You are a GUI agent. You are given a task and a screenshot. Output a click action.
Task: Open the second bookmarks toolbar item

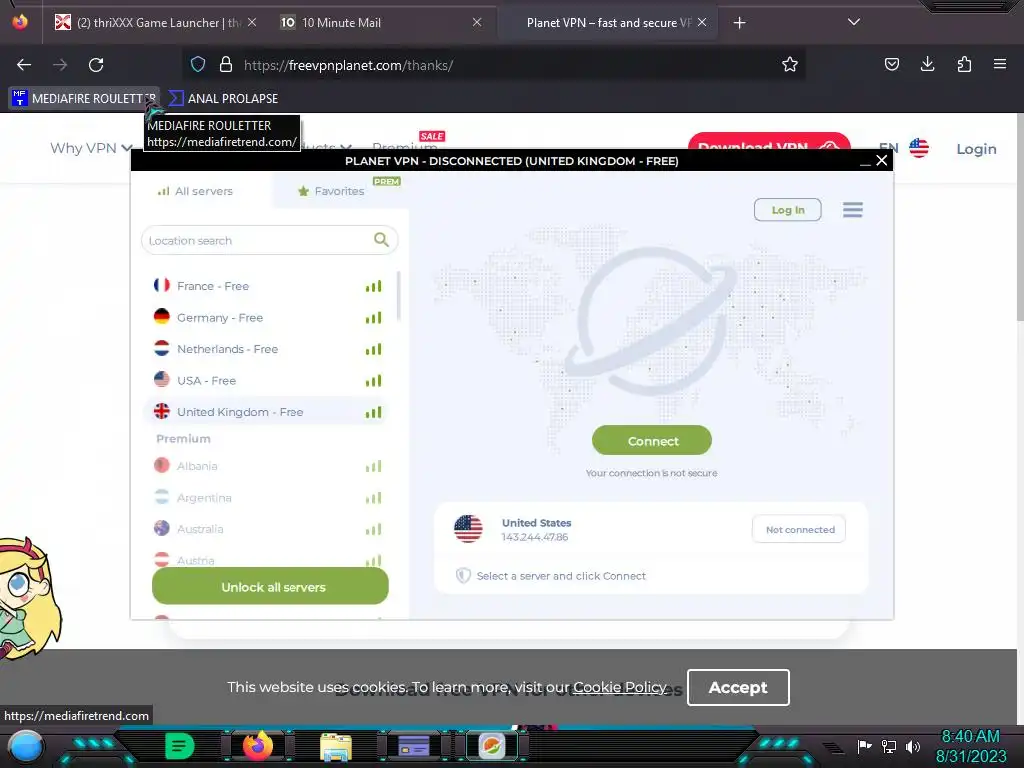pos(224,99)
